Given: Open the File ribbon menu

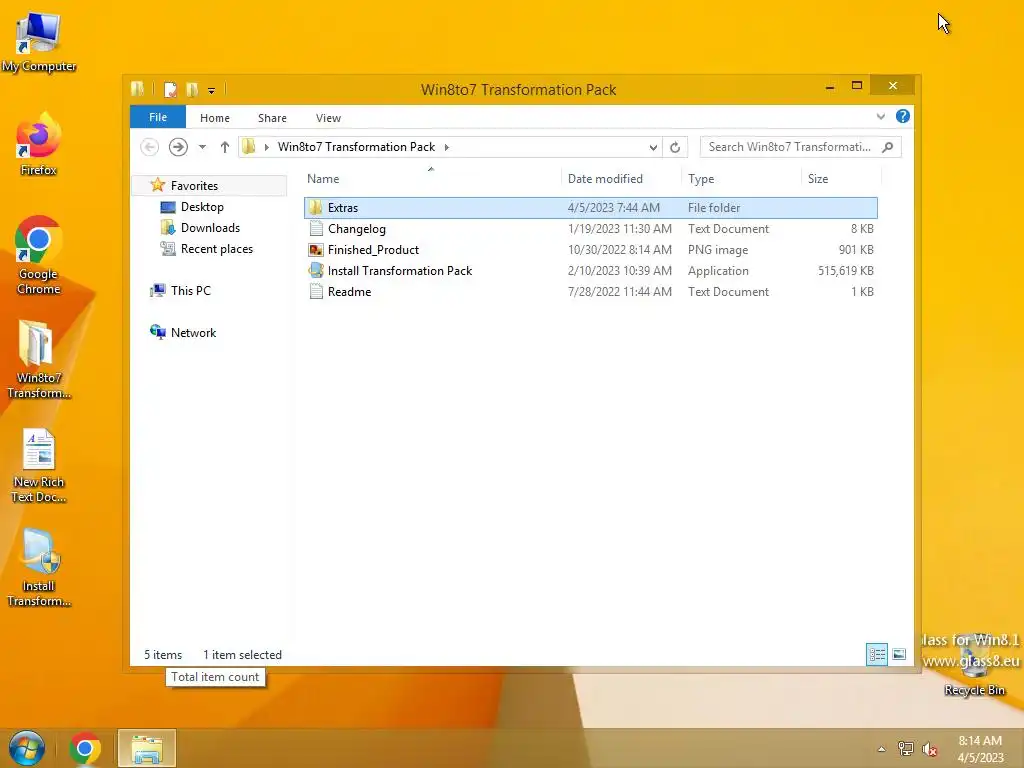Looking at the screenshot, I should [x=158, y=117].
